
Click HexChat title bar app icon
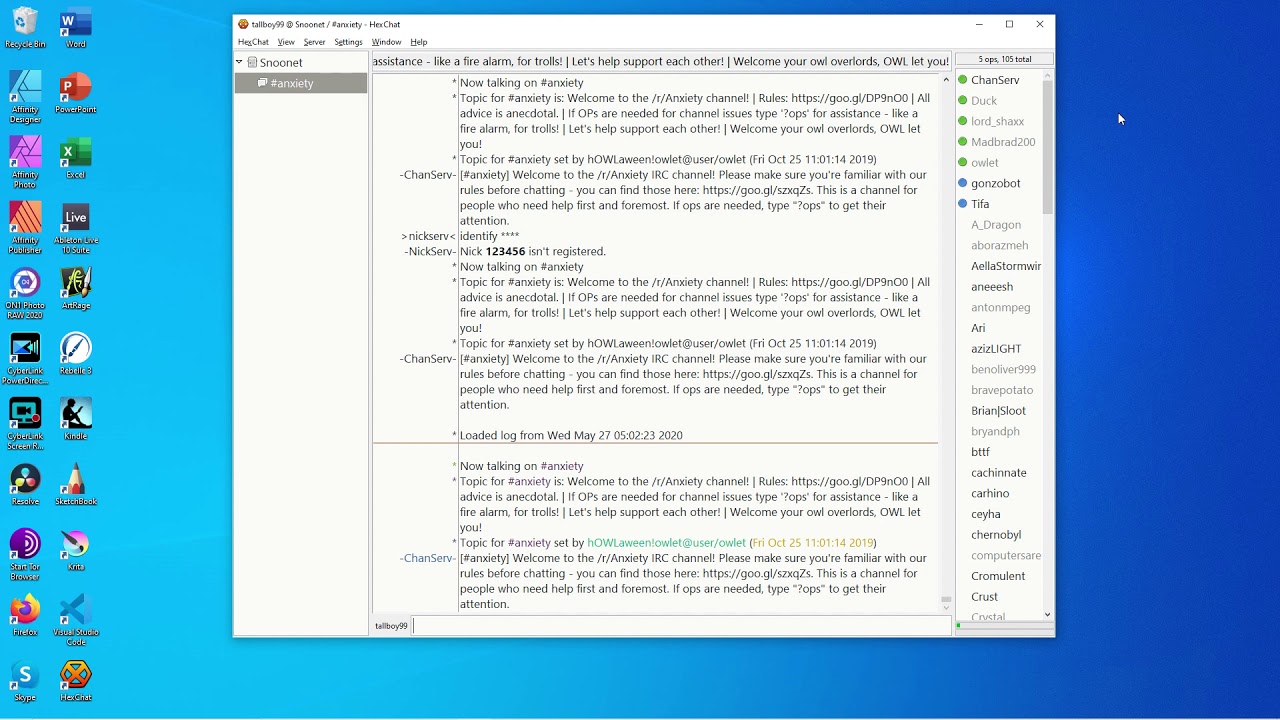[243, 24]
